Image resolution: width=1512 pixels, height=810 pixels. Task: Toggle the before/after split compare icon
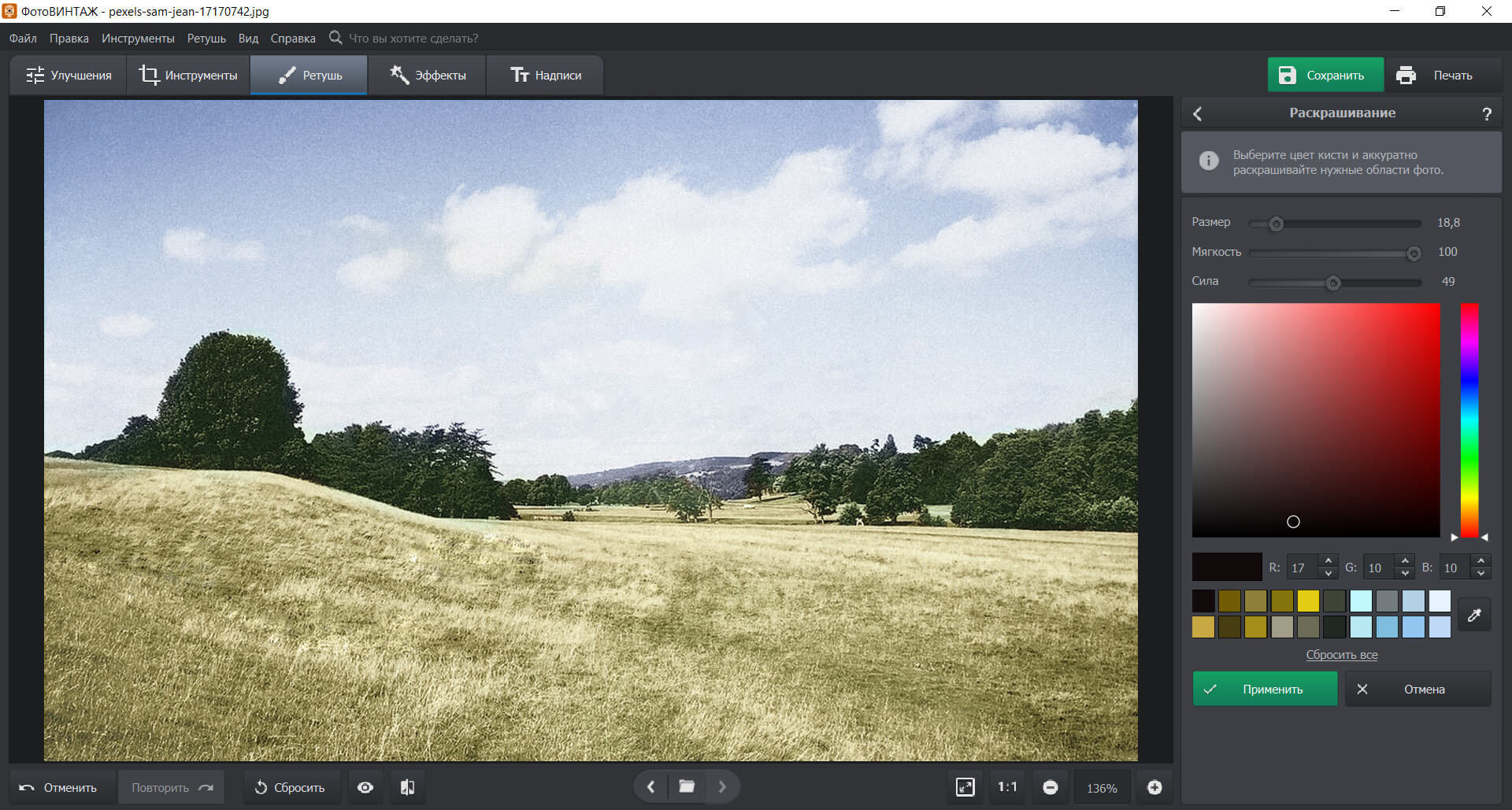(x=407, y=787)
